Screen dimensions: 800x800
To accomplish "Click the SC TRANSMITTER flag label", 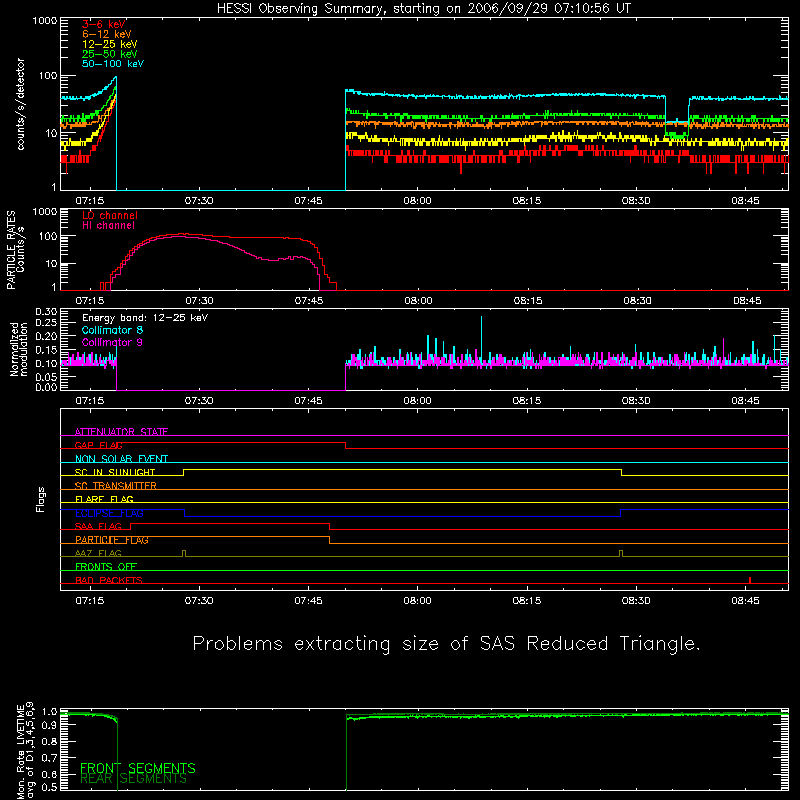I will tap(115, 486).
